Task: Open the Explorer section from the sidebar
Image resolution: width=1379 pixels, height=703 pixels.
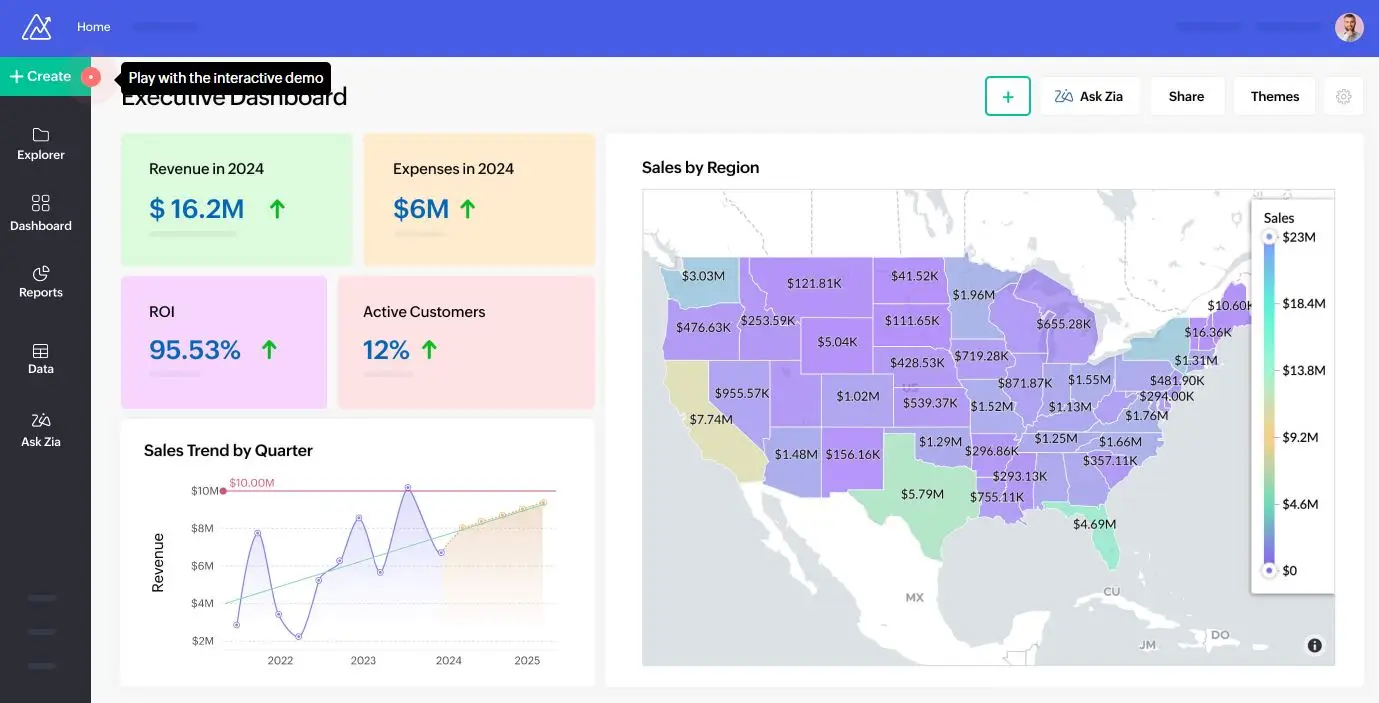Action: click(40, 144)
